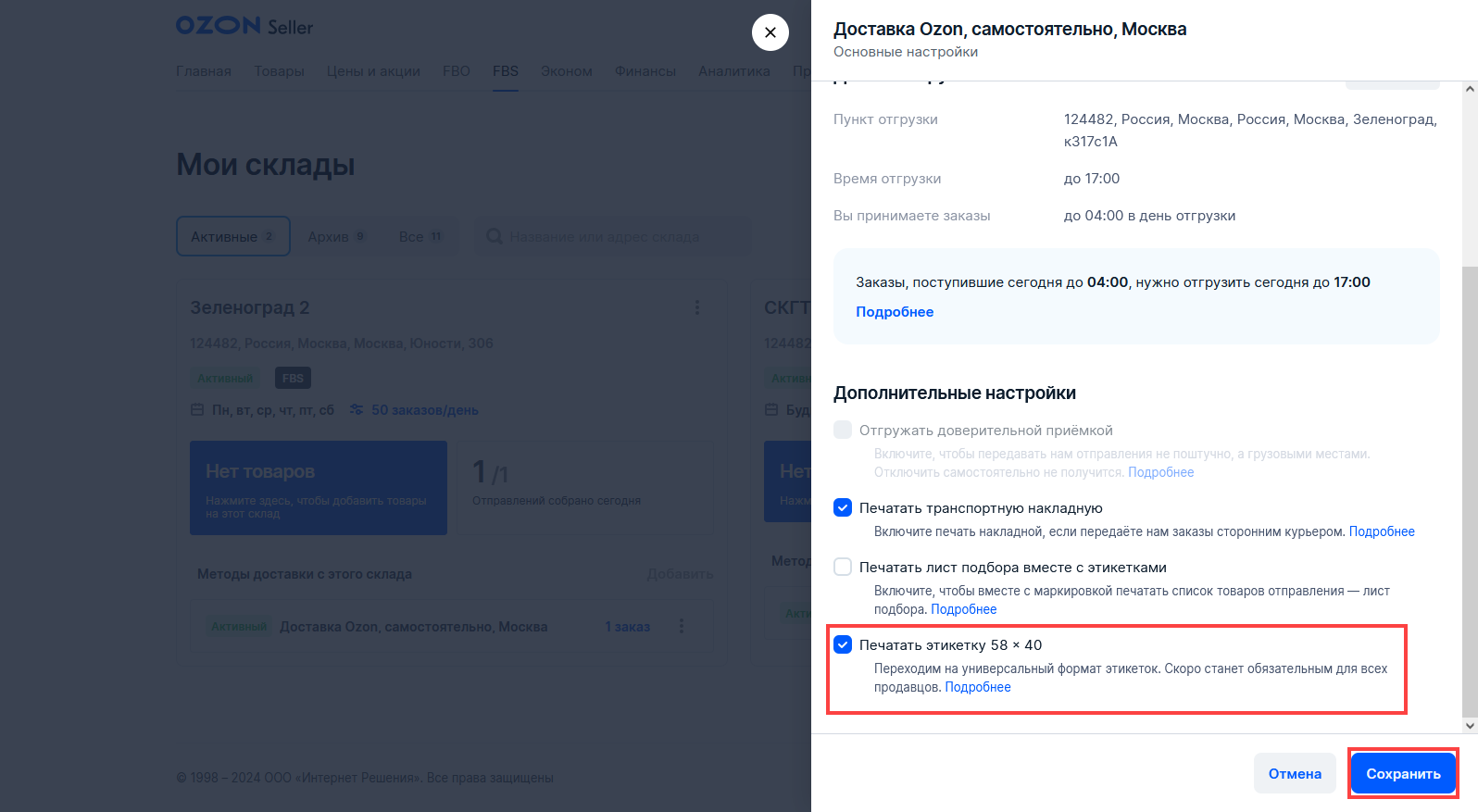Uncheck Печатать транспортную накладную checkbox
This screenshot has width=1478, height=812.
(x=843, y=508)
